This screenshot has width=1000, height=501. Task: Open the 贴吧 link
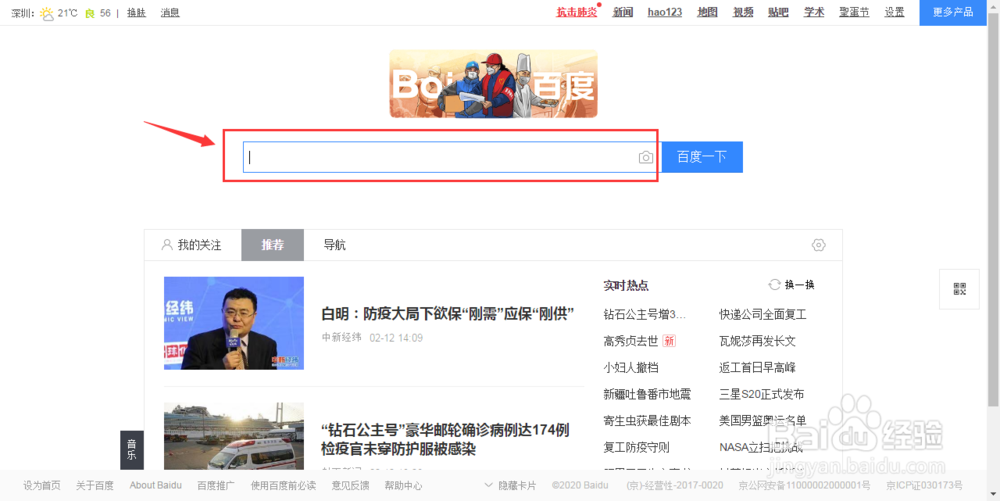778,12
